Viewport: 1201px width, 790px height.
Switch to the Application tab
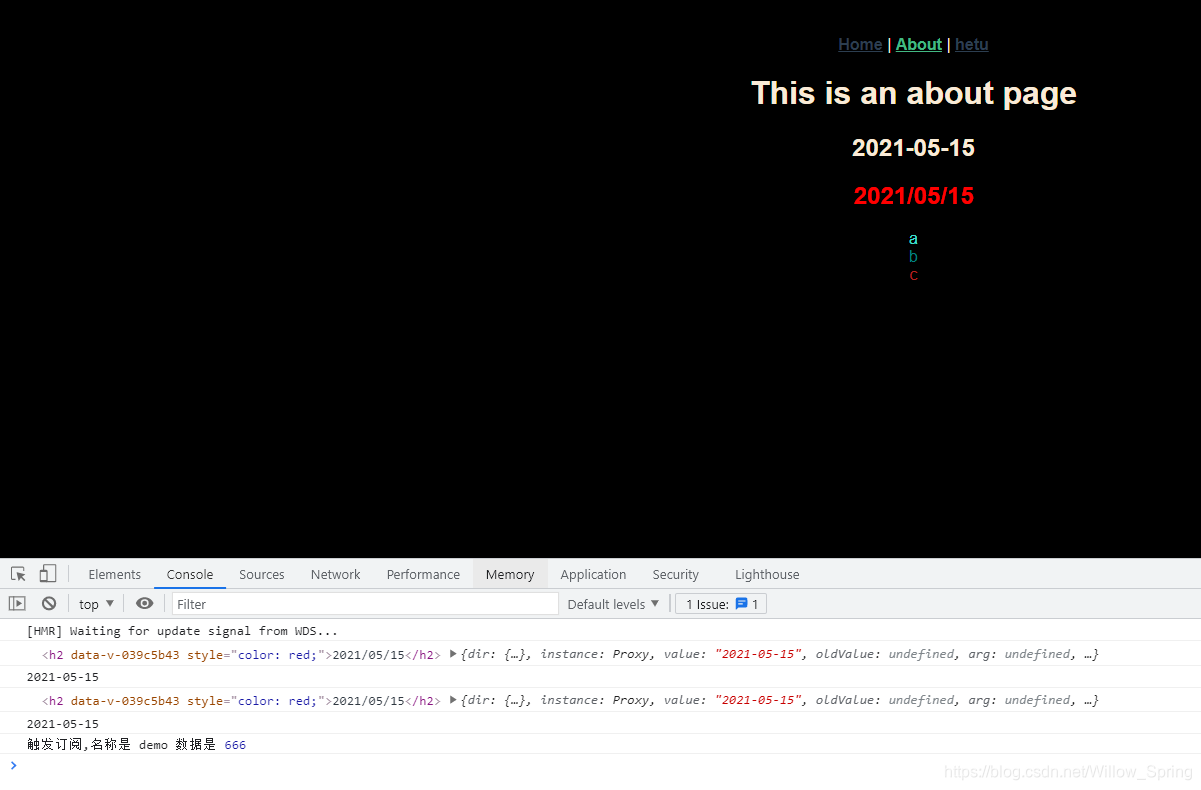[x=594, y=574]
